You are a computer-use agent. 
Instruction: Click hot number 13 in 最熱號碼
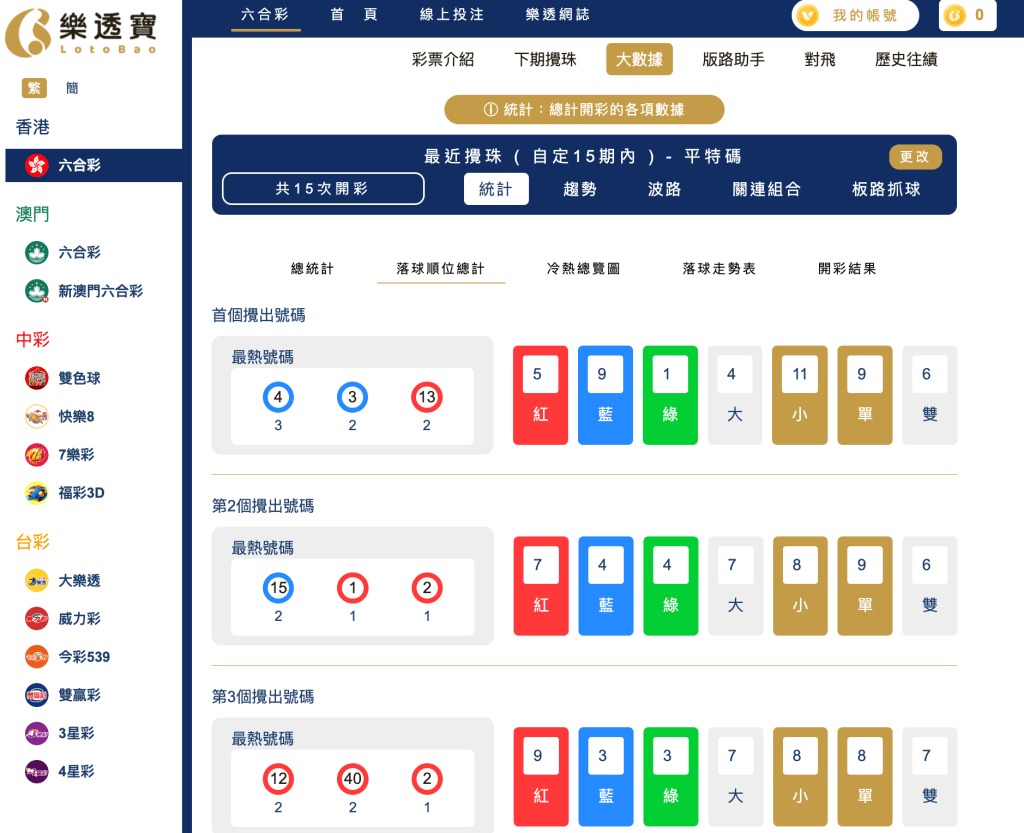(x=427, y=396)
